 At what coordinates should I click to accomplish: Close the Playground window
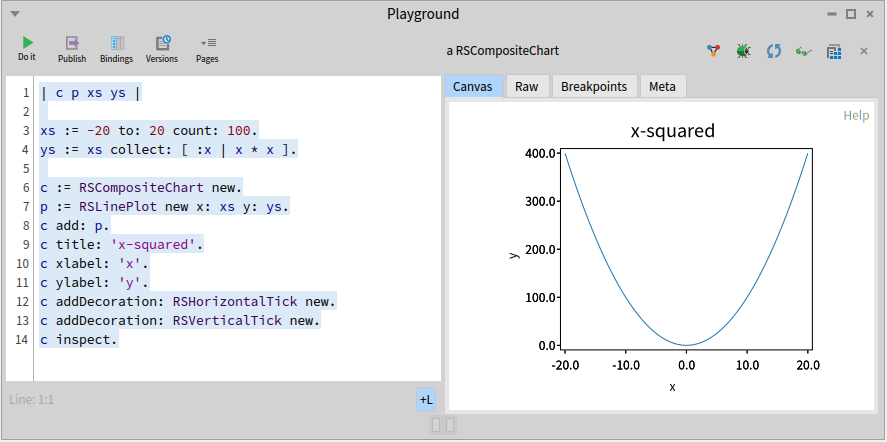tap(870, 14)
